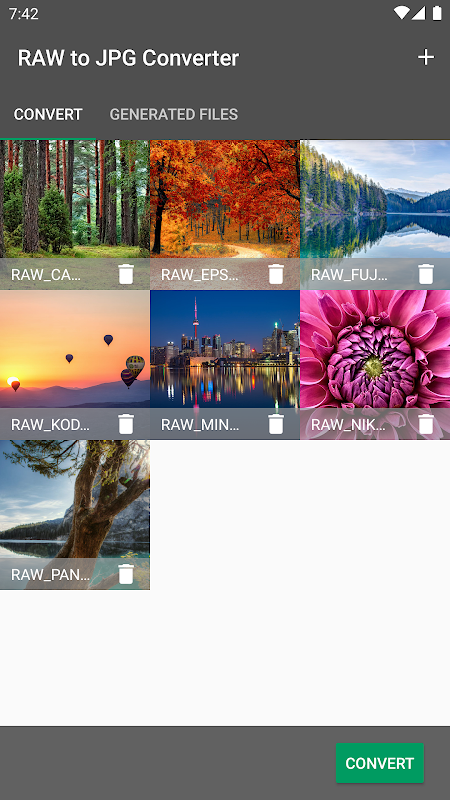Tap the Wi-Fi status bar icon
The image size is (450, 800).
(402, 13)
